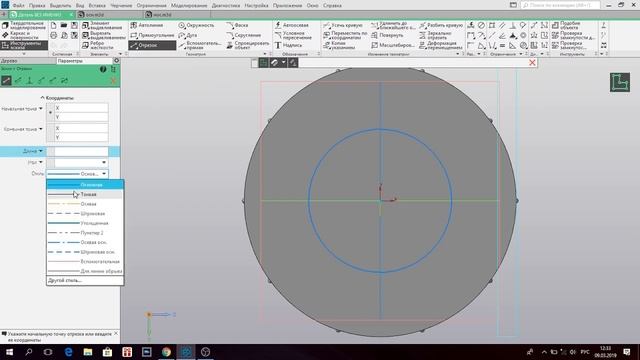Switch to Твердотельное моделирование toolset
Viewport: 640px width, 360px height.
(24, 25)
